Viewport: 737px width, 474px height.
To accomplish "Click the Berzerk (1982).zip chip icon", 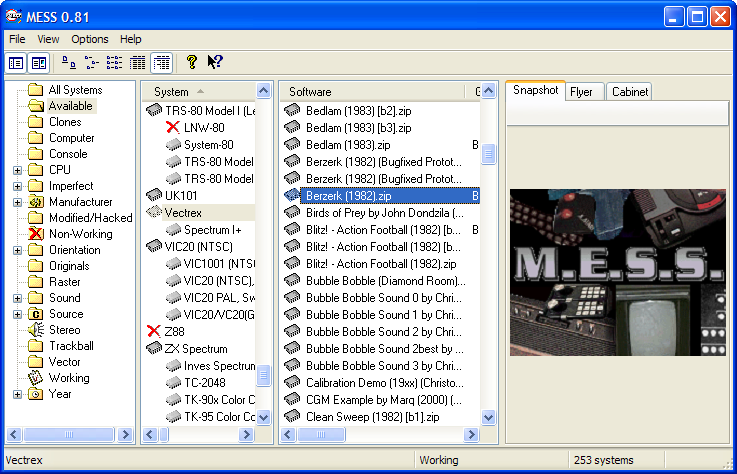I will click(x=292, y=195).
